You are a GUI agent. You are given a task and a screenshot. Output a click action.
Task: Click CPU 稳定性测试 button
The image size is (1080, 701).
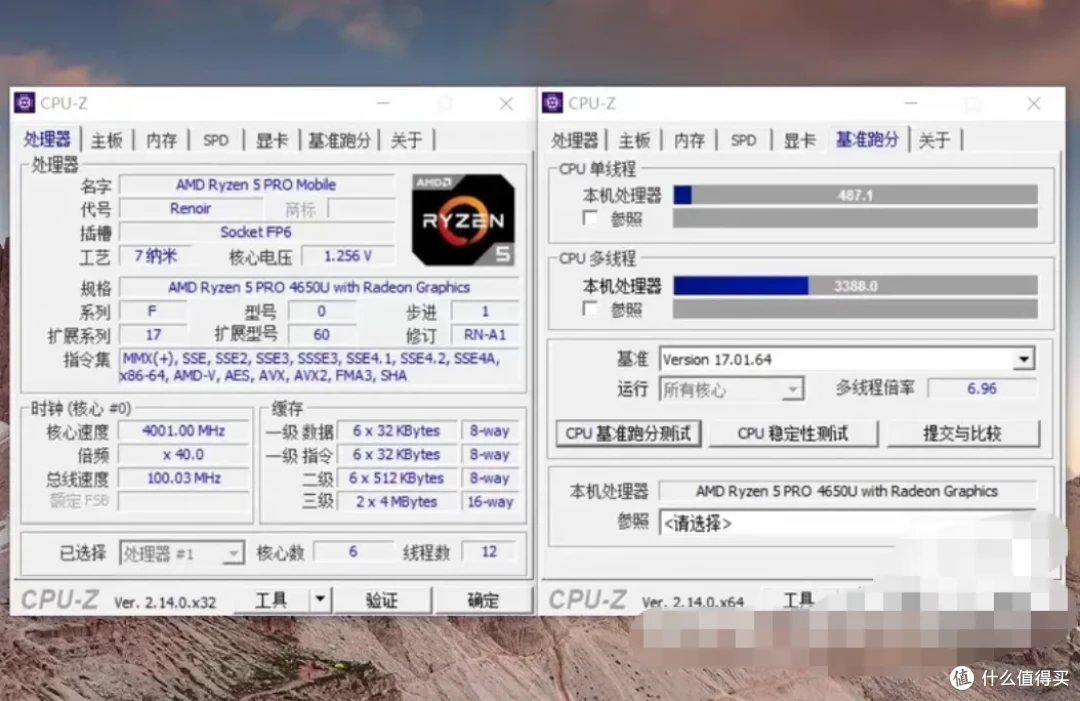(793, 433)
